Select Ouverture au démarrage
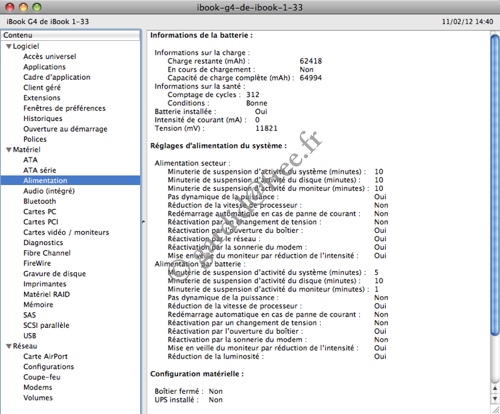This screenshot has width=500, height=414. (65, 129)
